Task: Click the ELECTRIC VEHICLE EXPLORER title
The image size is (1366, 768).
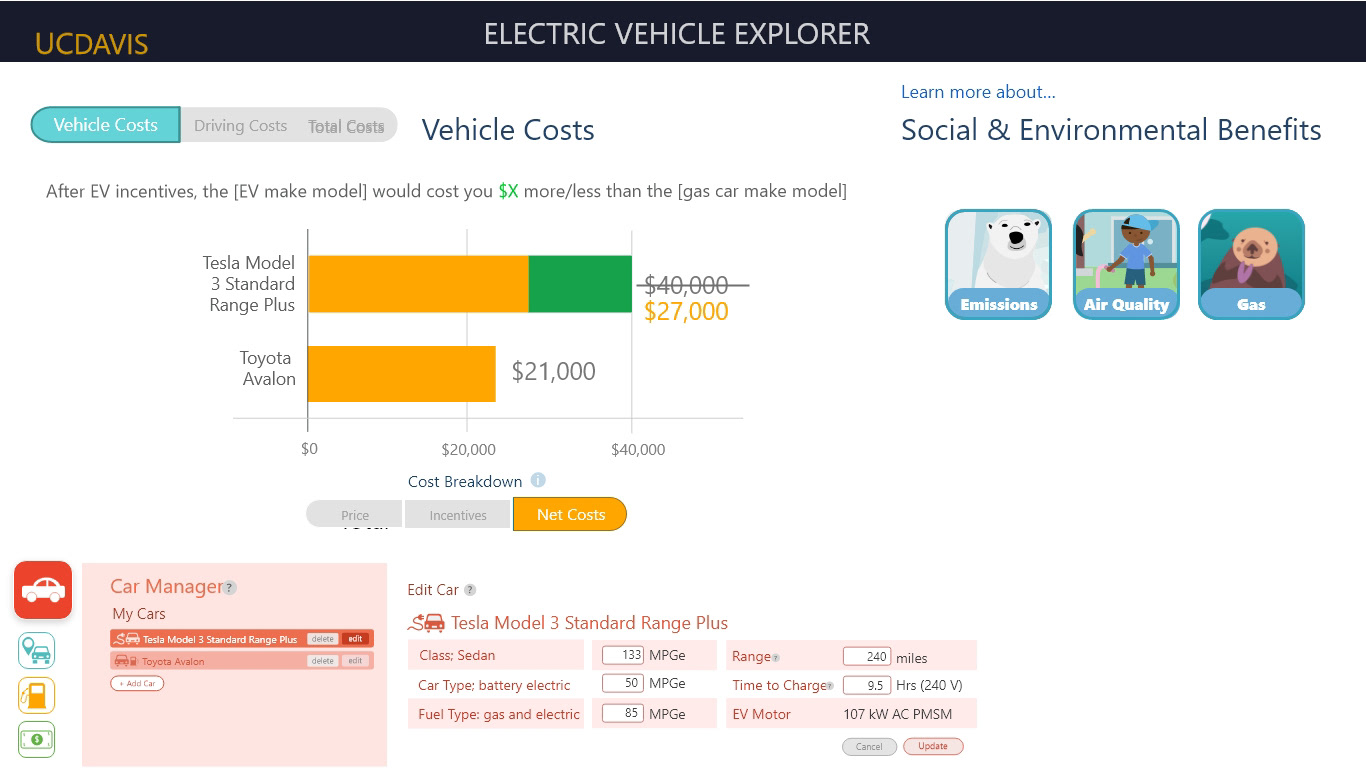Action: (677, 33)
